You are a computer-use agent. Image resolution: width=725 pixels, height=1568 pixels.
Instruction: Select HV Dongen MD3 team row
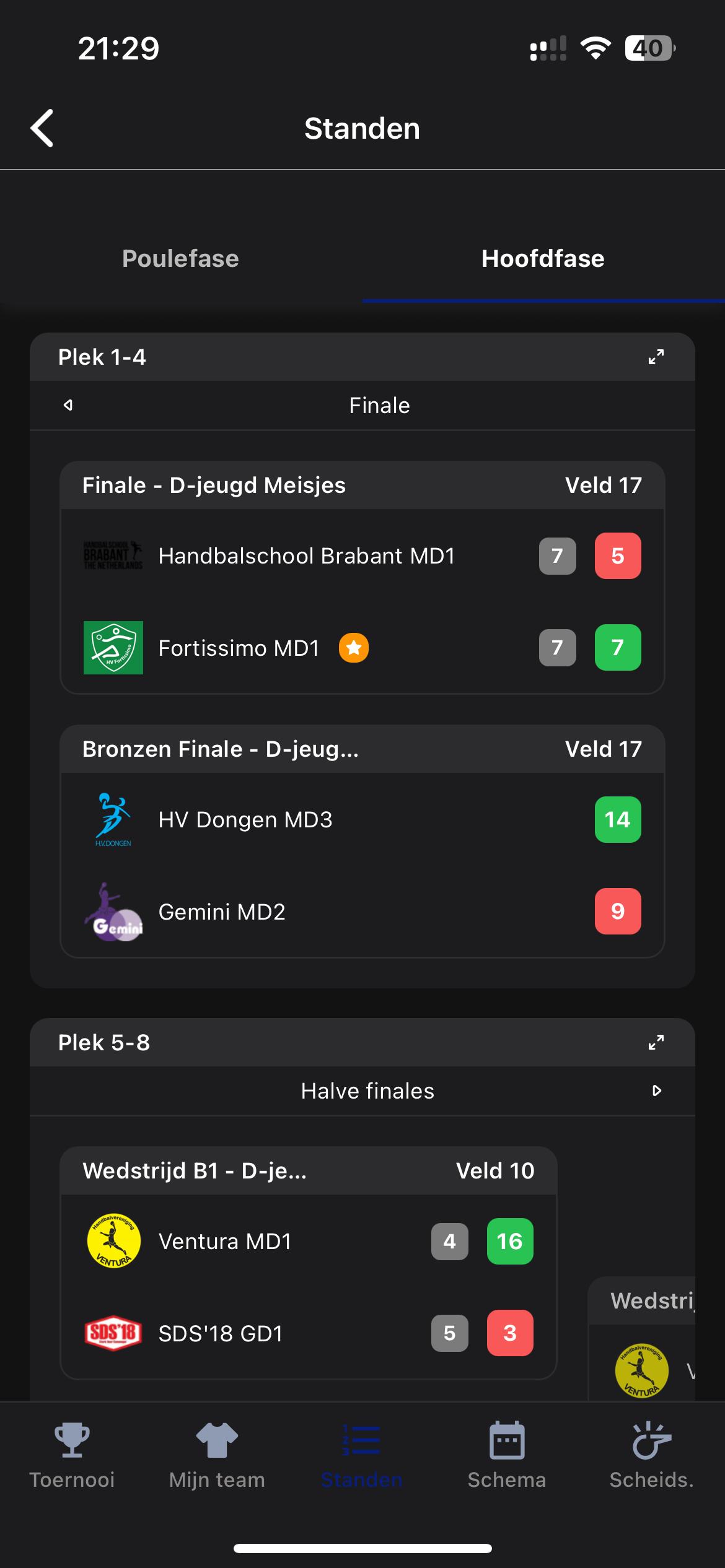(362, 819)
